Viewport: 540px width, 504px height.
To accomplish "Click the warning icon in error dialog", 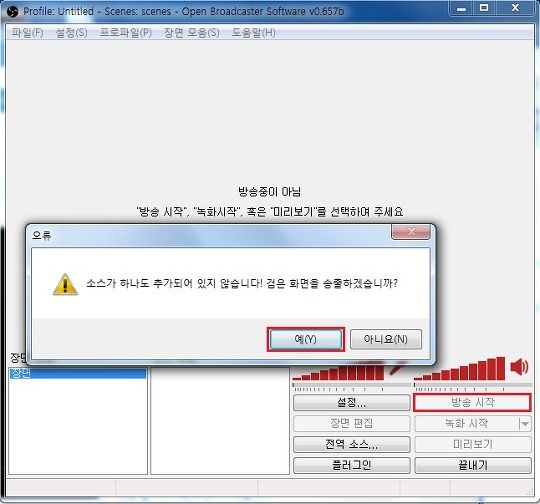I will 65,284.
